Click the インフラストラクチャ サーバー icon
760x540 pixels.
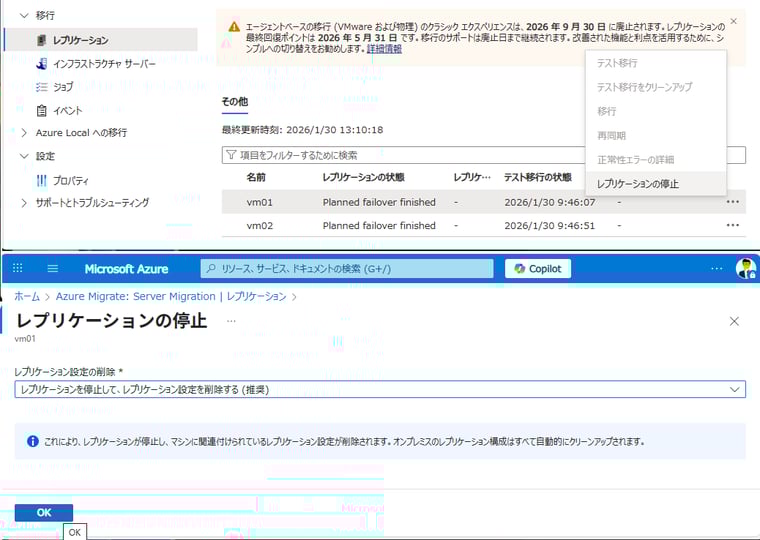(42, 64)
